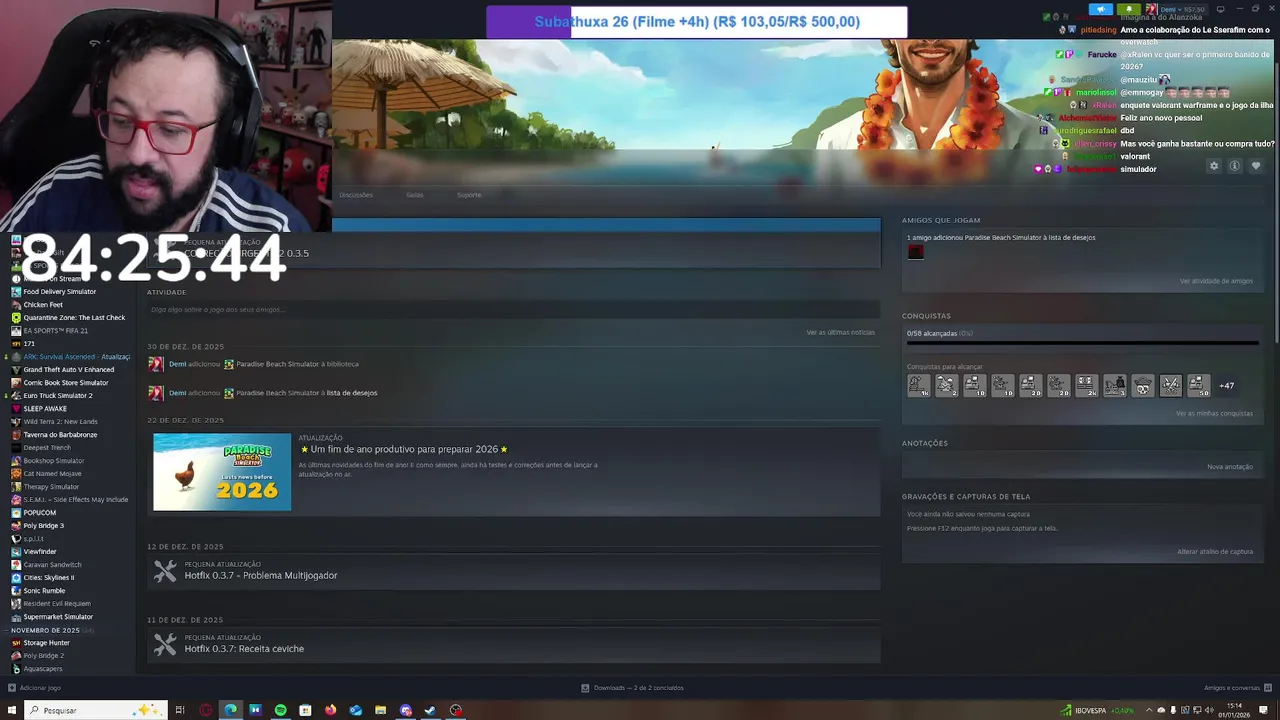Screen dimensions: 1280x720
Task: Create Nova anotação note
Action: click(x=1230, y=466)
